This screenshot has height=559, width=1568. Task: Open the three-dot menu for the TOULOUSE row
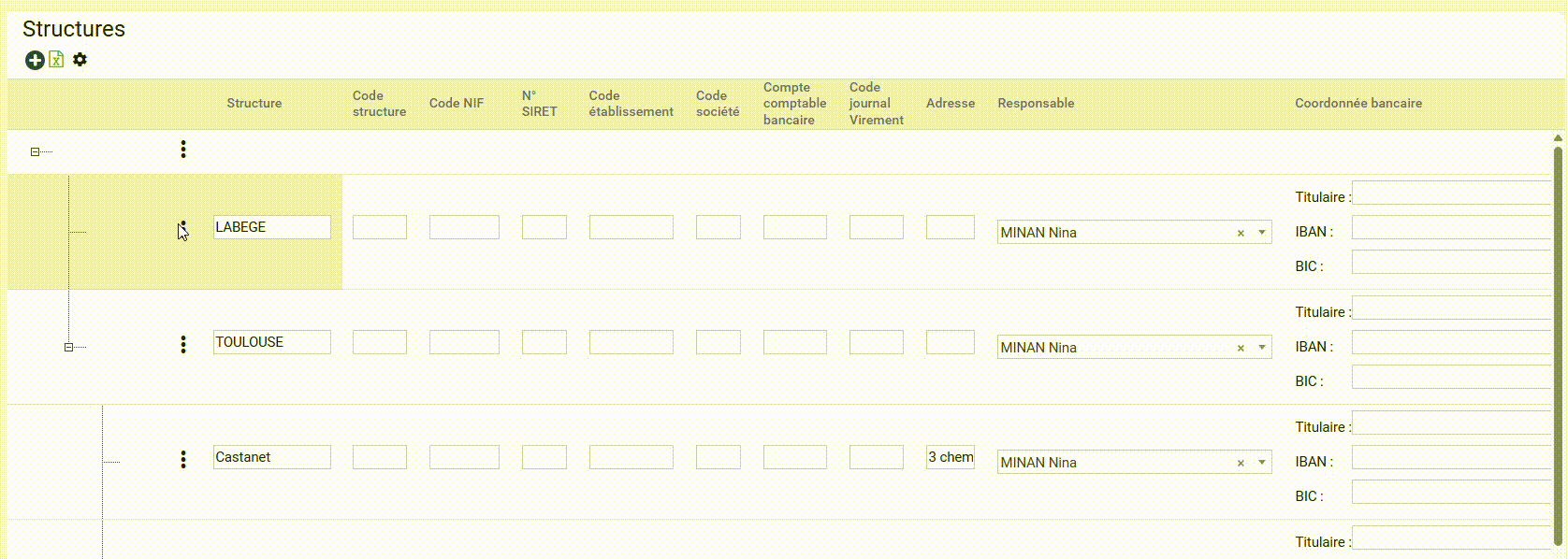tap(183, 345)
